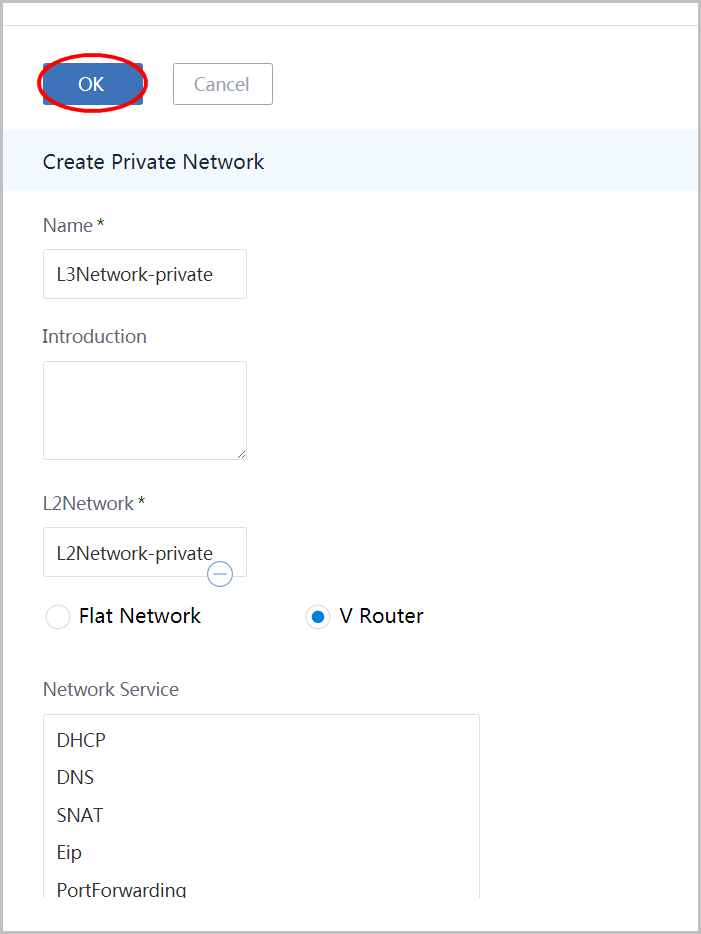The height and width of the screenshot is (934, 701).
Task: Select DNS in Network Service list
Action: pos(75,777)
